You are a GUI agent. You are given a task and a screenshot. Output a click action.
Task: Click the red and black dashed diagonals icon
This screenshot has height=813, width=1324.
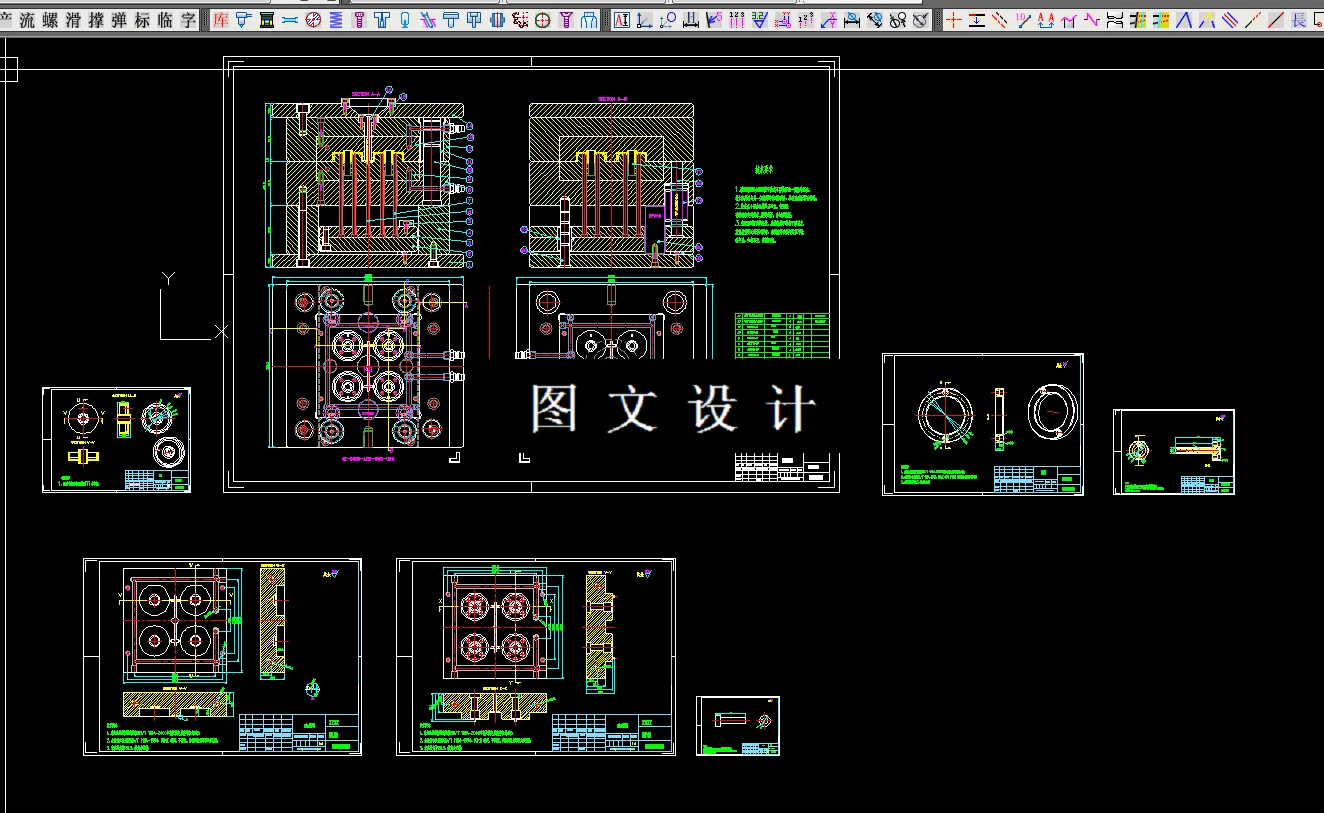1000,19
